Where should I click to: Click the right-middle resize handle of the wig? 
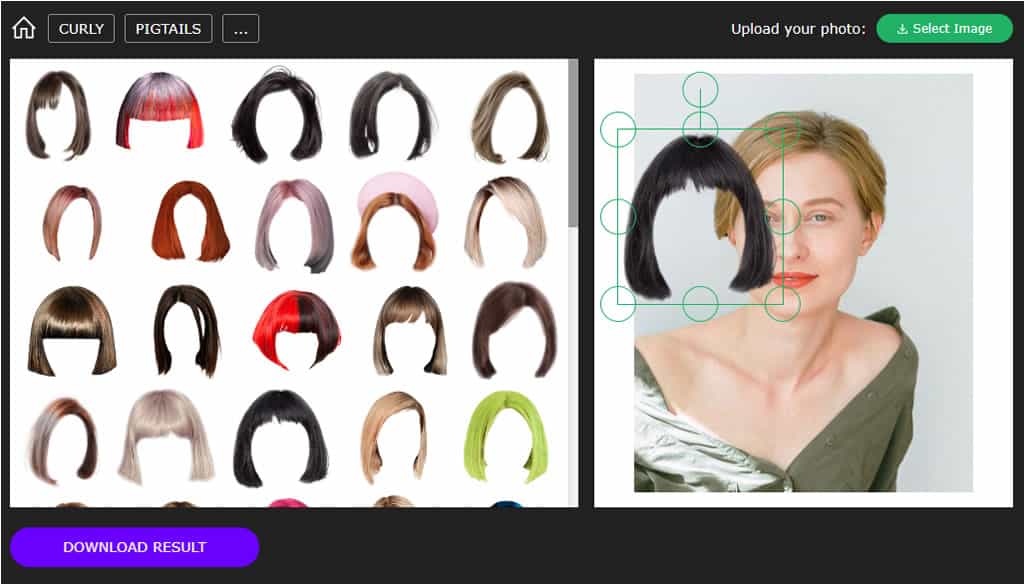(x=782, y=216)
